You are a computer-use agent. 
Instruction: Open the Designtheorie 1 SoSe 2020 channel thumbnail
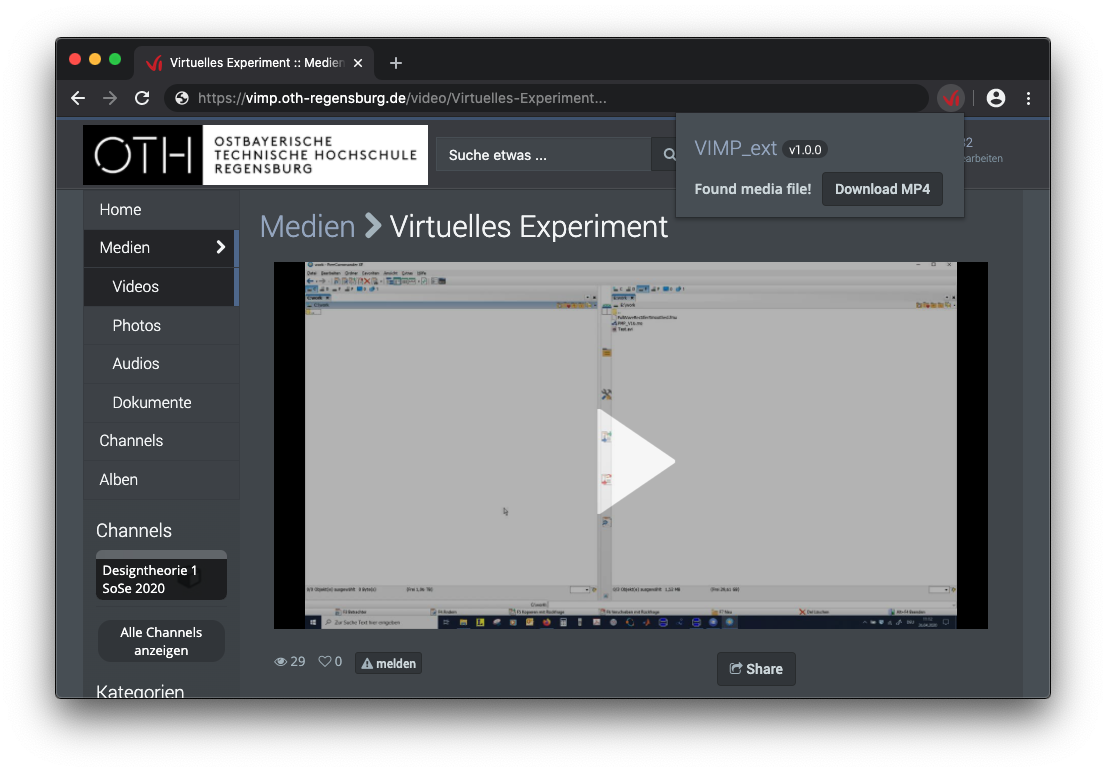pos(161,578)
